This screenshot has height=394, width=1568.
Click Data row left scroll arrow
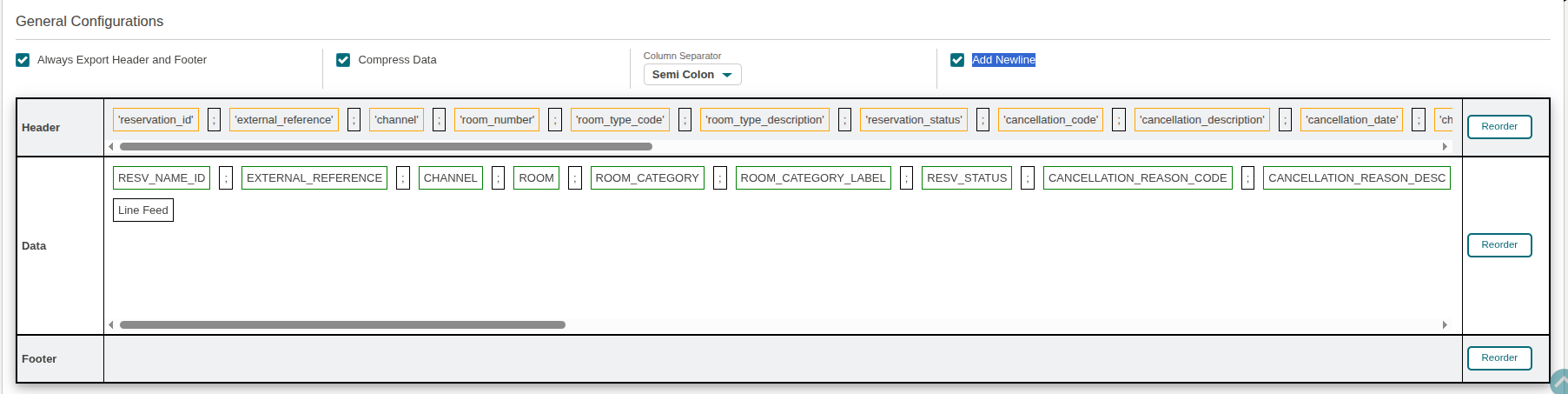point(111,324)
